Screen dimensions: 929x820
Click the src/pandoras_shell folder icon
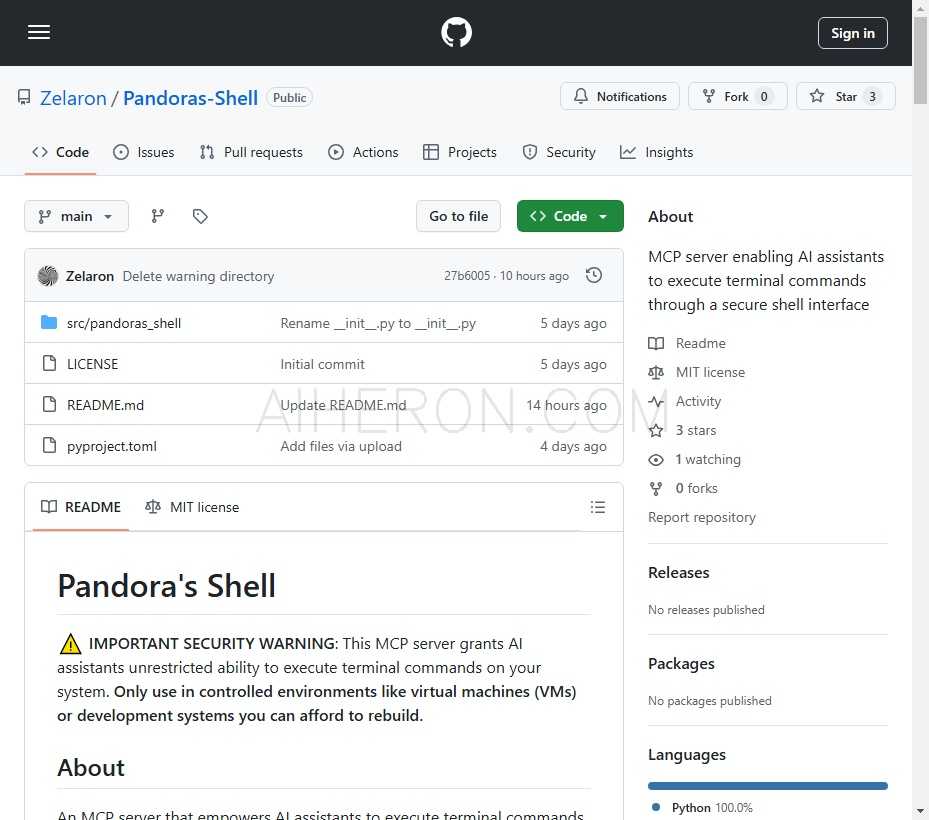pos(49,323)
